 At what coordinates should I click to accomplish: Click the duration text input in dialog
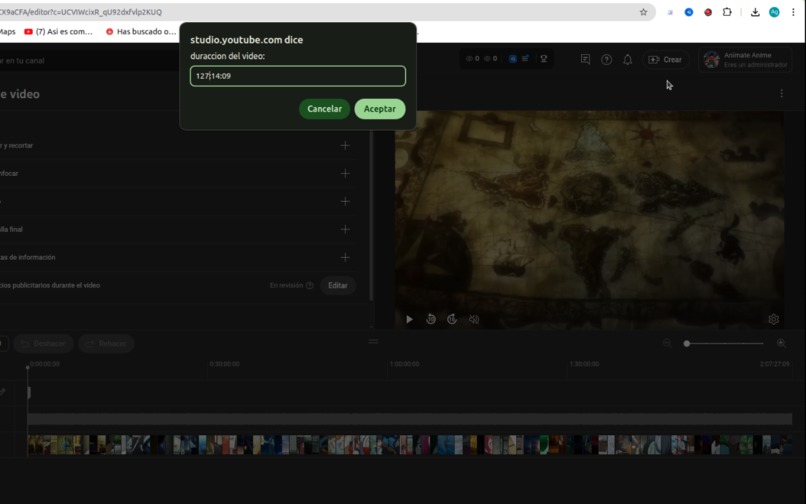pyautogui.click(x=298, y=76)
